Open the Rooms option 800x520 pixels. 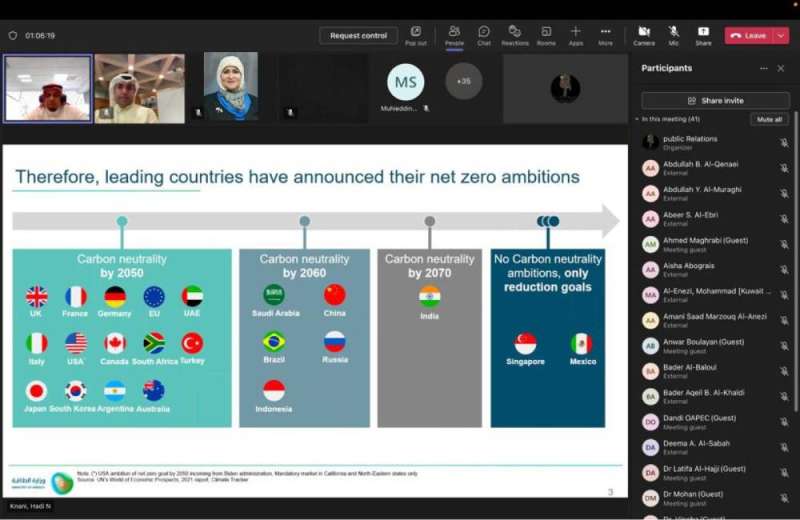(x=546, y=35)
